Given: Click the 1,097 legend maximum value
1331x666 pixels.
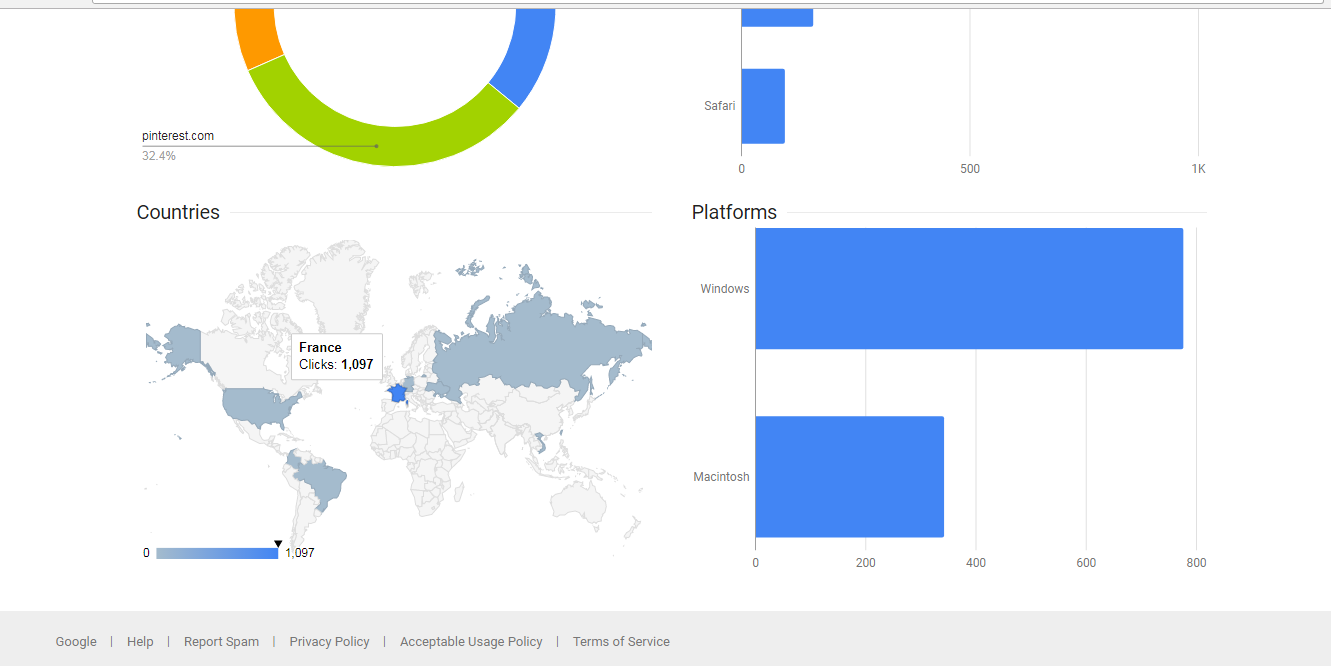Looking at the screenshot, I should tap(300, 553).
